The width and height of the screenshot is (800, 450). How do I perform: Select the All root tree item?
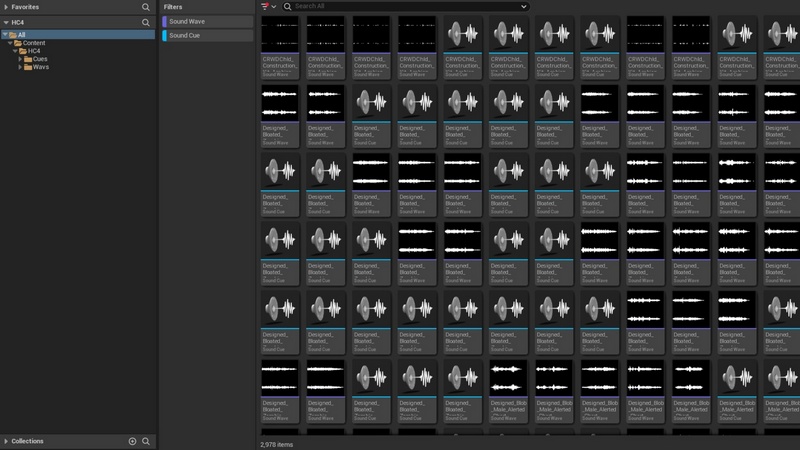[x=21, y=35]
